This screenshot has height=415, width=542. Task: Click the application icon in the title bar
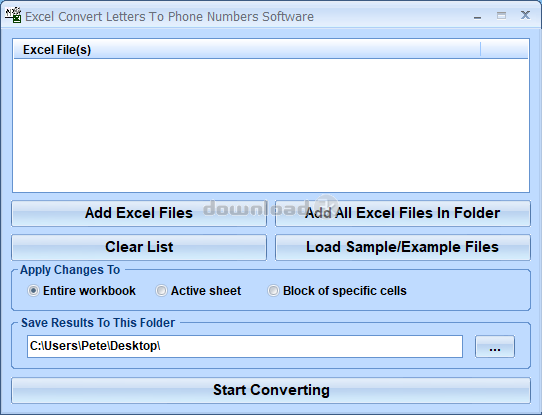click(x=13, y=15)
